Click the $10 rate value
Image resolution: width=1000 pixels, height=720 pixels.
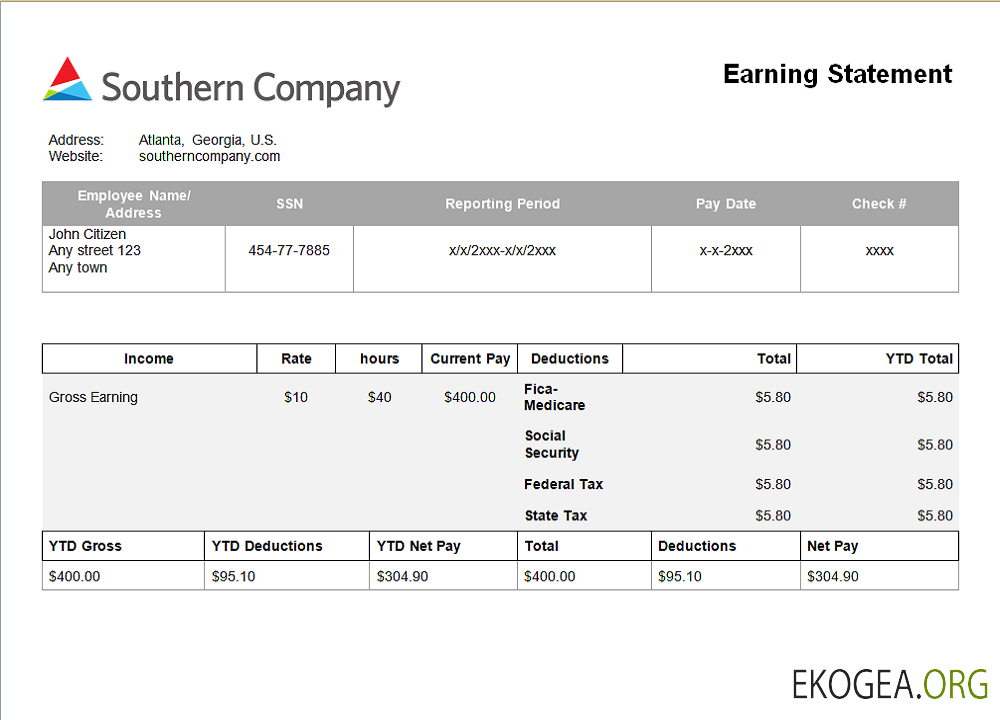296,397
